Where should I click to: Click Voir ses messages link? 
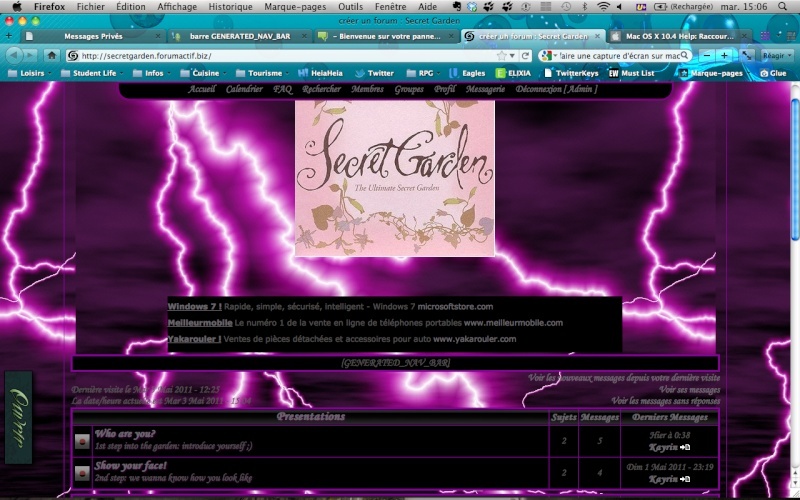[x=689, y=389]
